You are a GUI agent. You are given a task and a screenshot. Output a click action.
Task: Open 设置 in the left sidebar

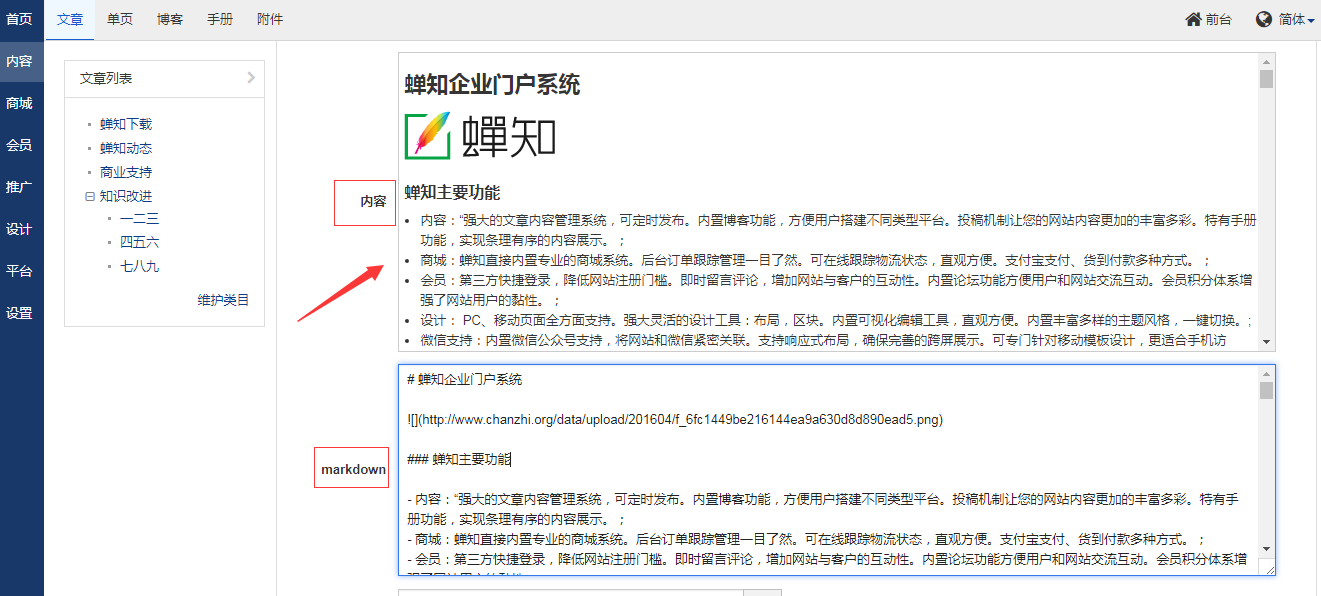(x=21, y=313)
